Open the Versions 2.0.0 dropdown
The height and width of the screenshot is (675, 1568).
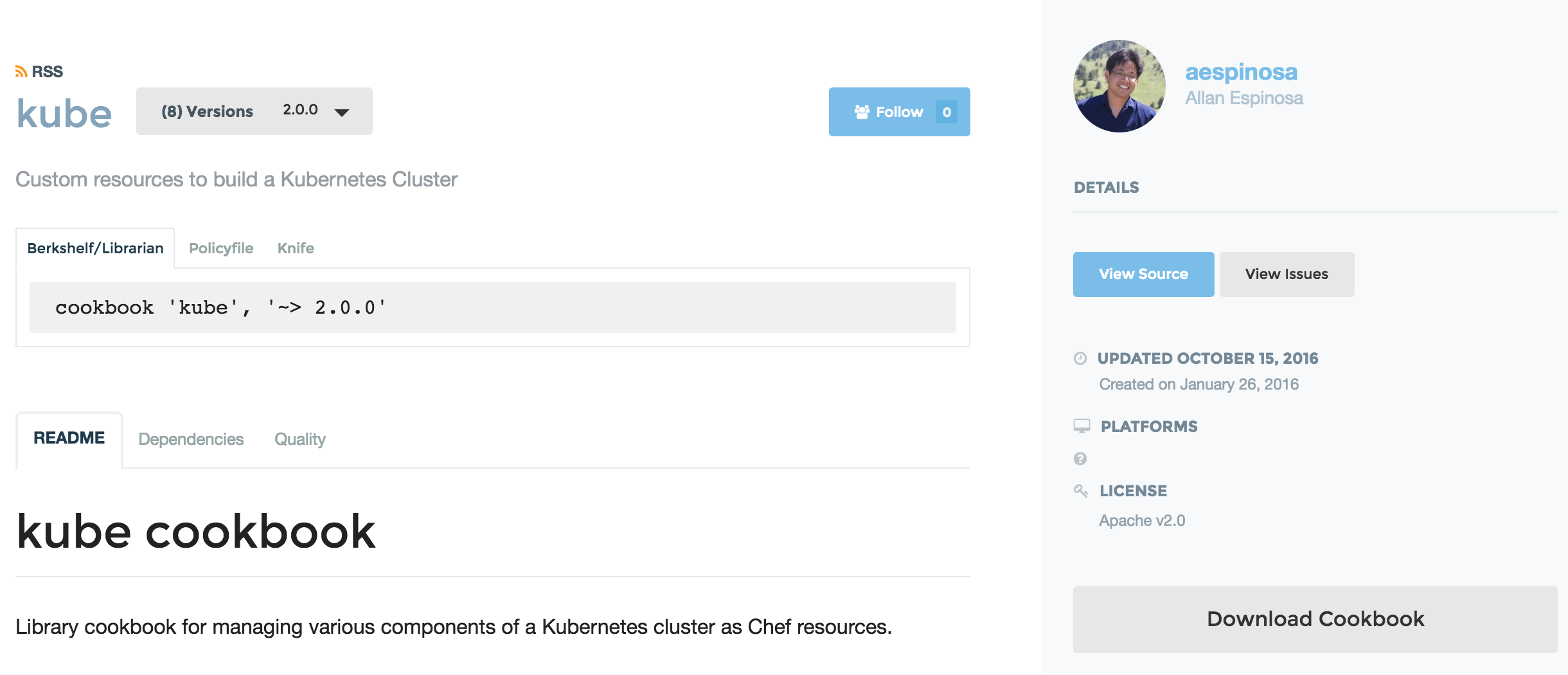254,111
